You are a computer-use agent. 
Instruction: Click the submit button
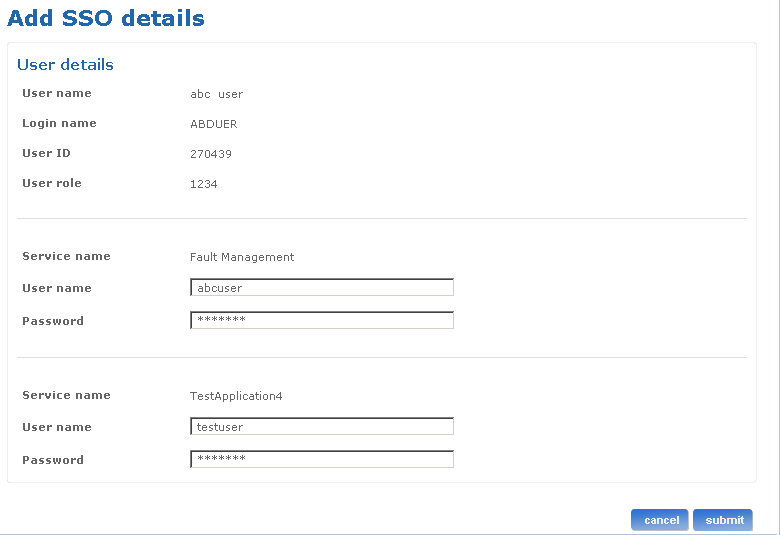coord(722,520)
